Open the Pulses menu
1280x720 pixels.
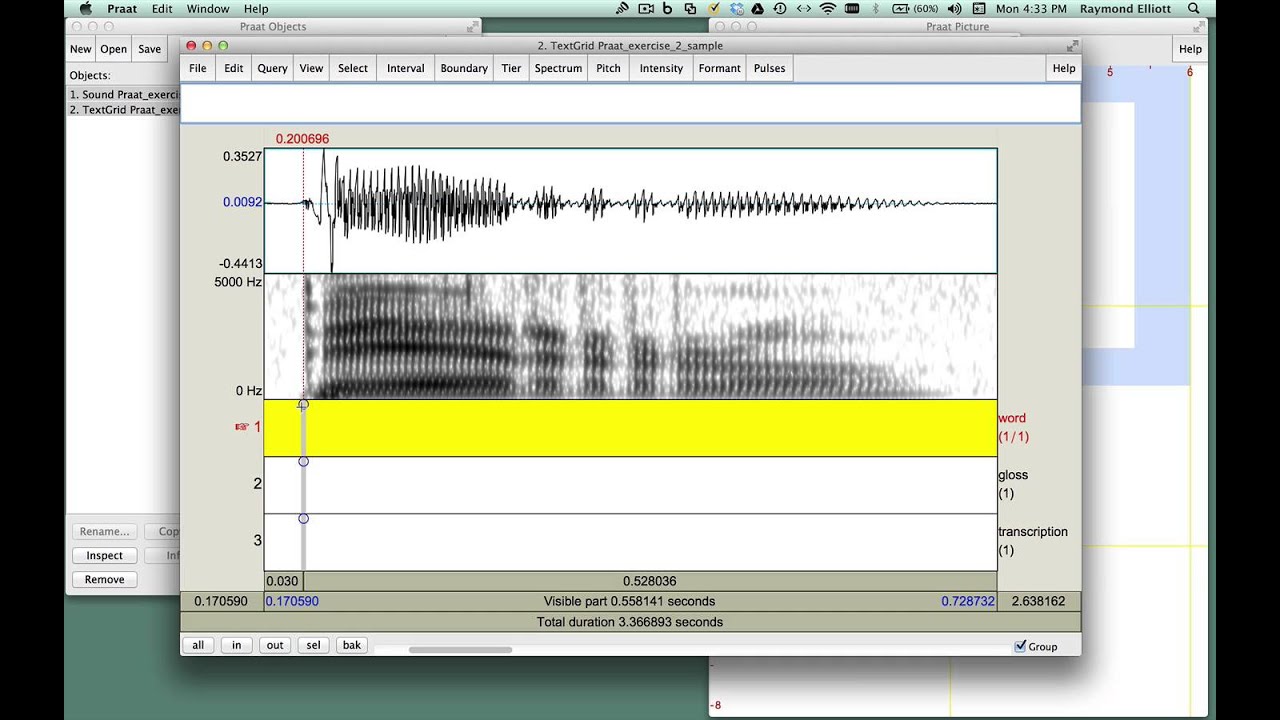(x=770, y=68)
